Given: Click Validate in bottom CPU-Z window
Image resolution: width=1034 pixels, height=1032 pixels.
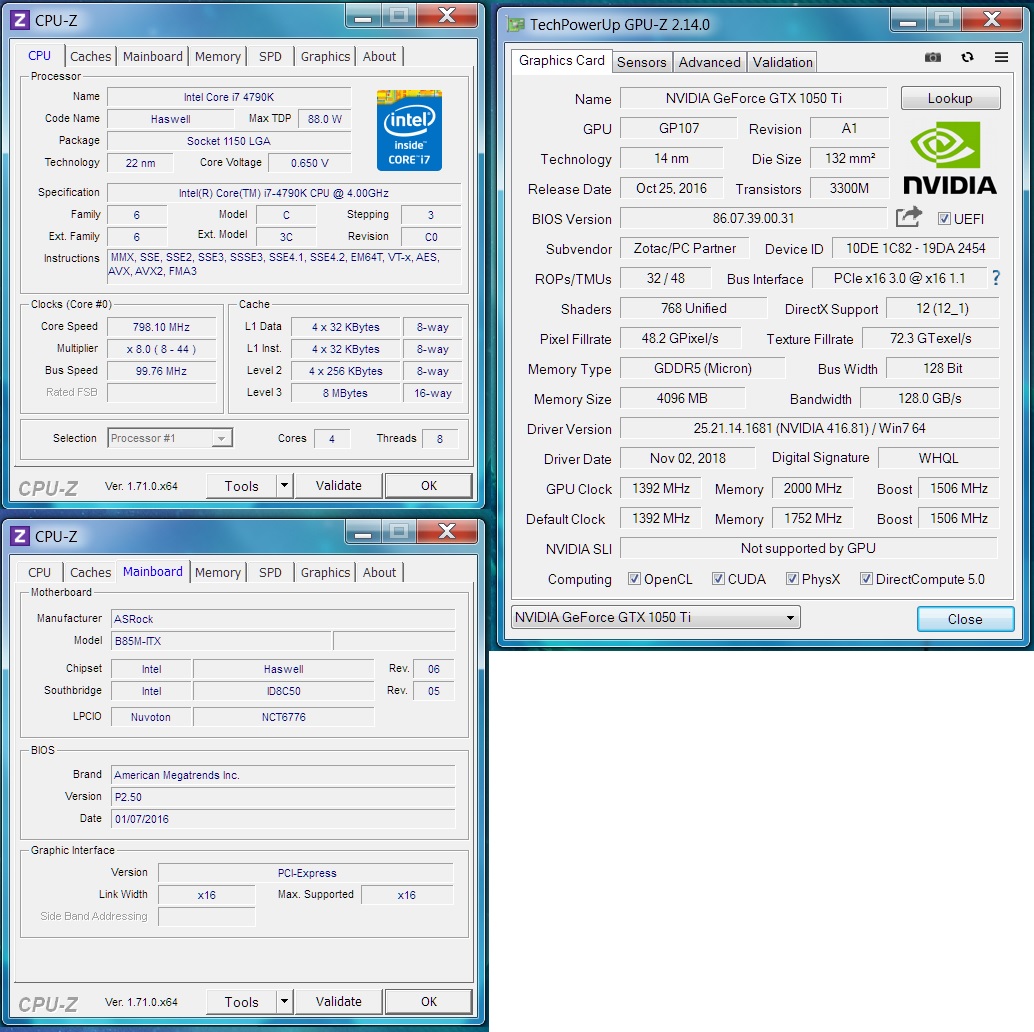Looking at the screenshot, I should click(x=338, y=1001).
